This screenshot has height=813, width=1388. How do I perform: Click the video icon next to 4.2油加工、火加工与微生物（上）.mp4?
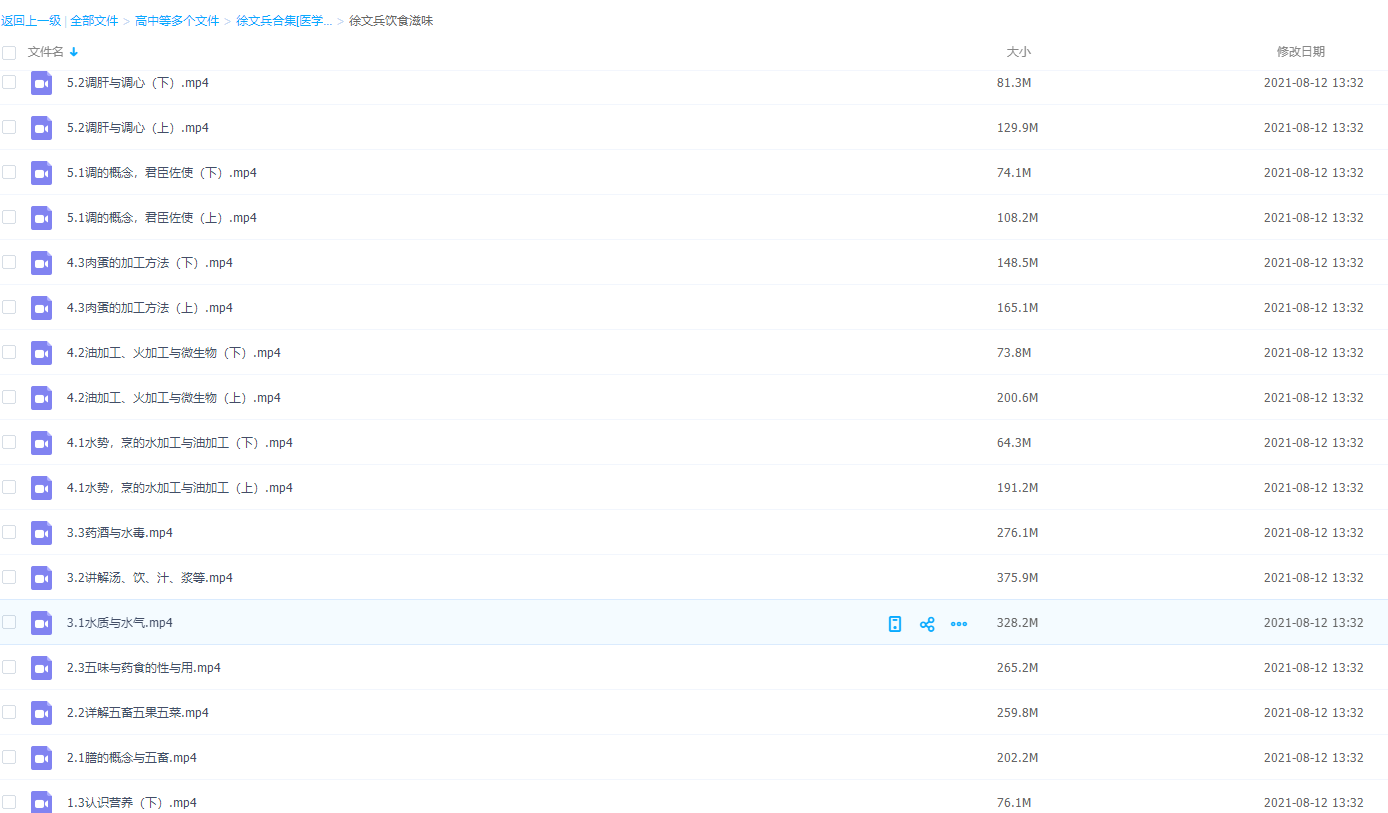41,398
